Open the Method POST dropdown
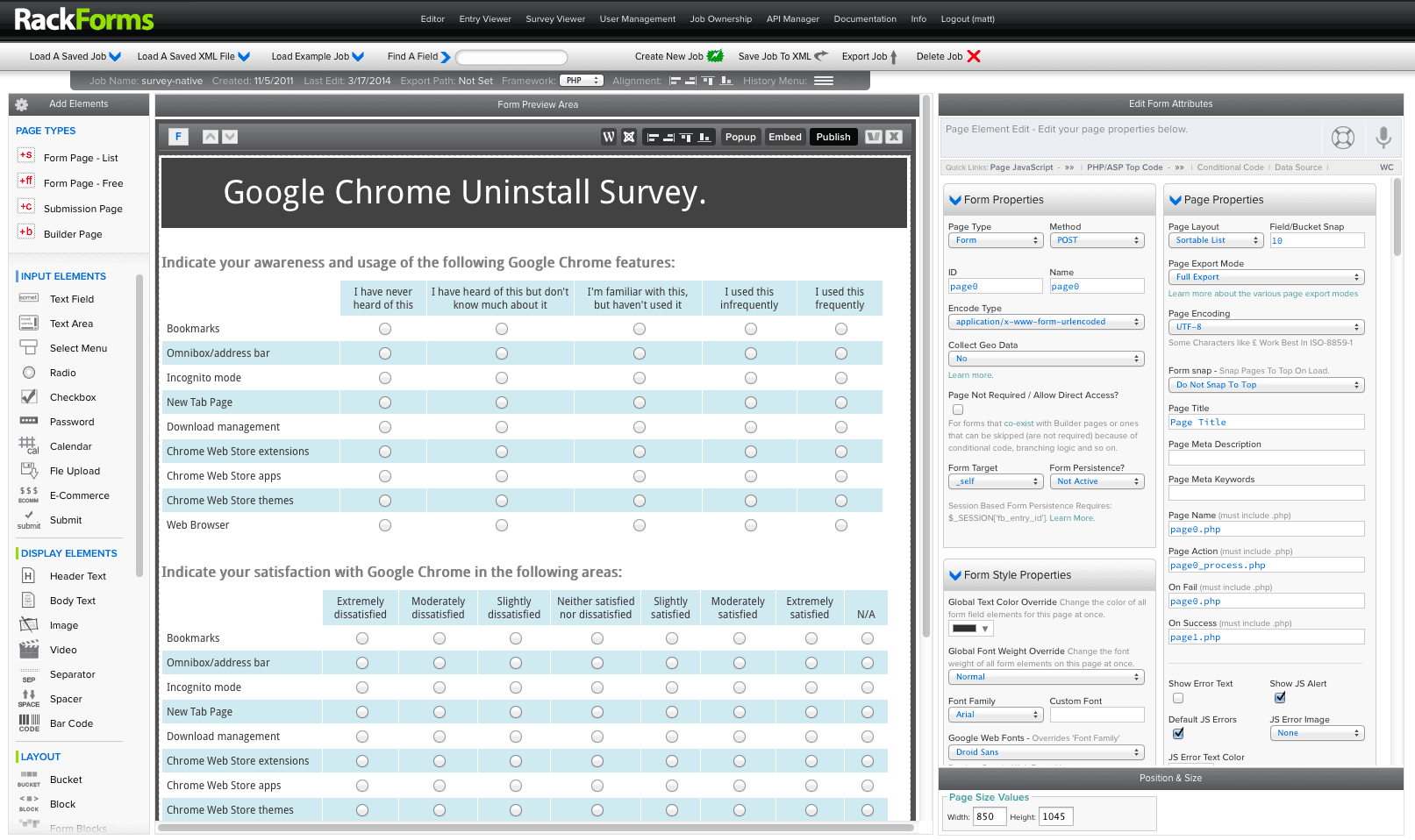This screenshot has width=1415, height=840. pyautogui.click(x=1097, y=240)
